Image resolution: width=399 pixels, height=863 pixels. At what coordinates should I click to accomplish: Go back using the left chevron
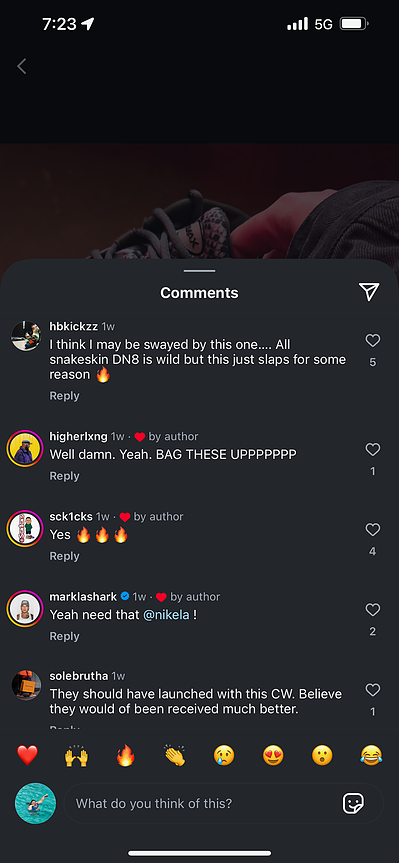point(21,67)
